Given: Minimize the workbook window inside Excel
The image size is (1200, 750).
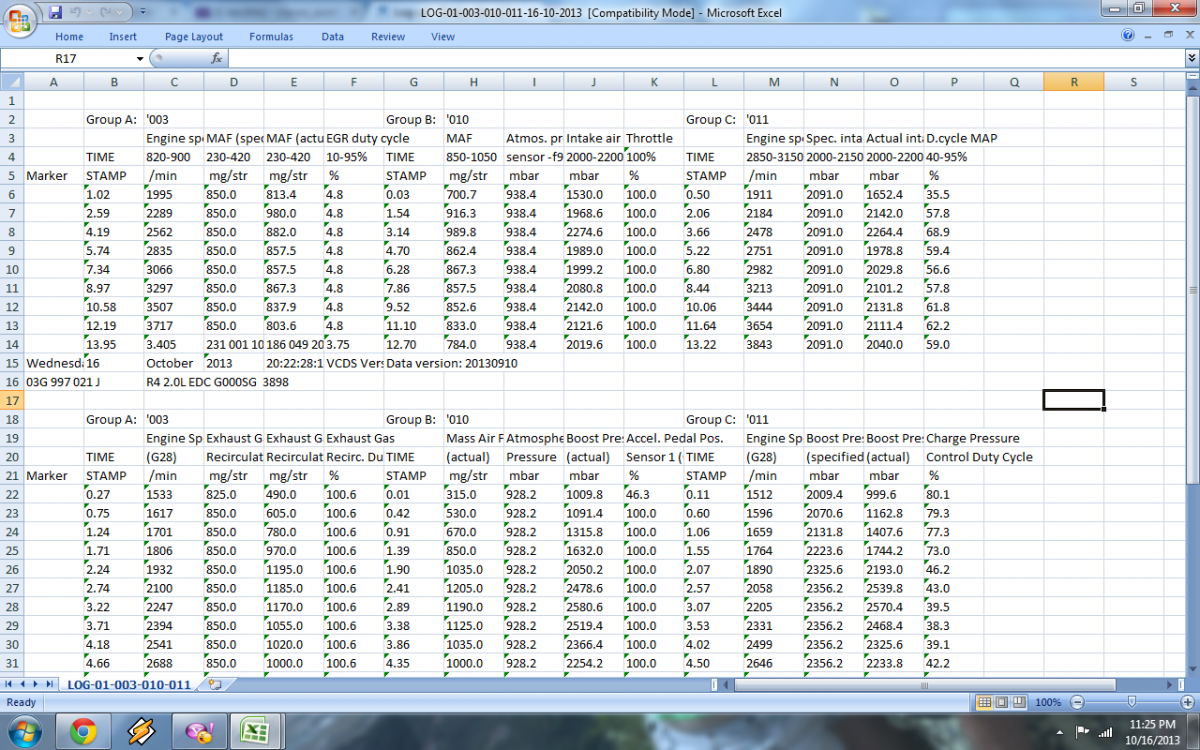Looking at the screenshot, I should (x=1149, y=36).
